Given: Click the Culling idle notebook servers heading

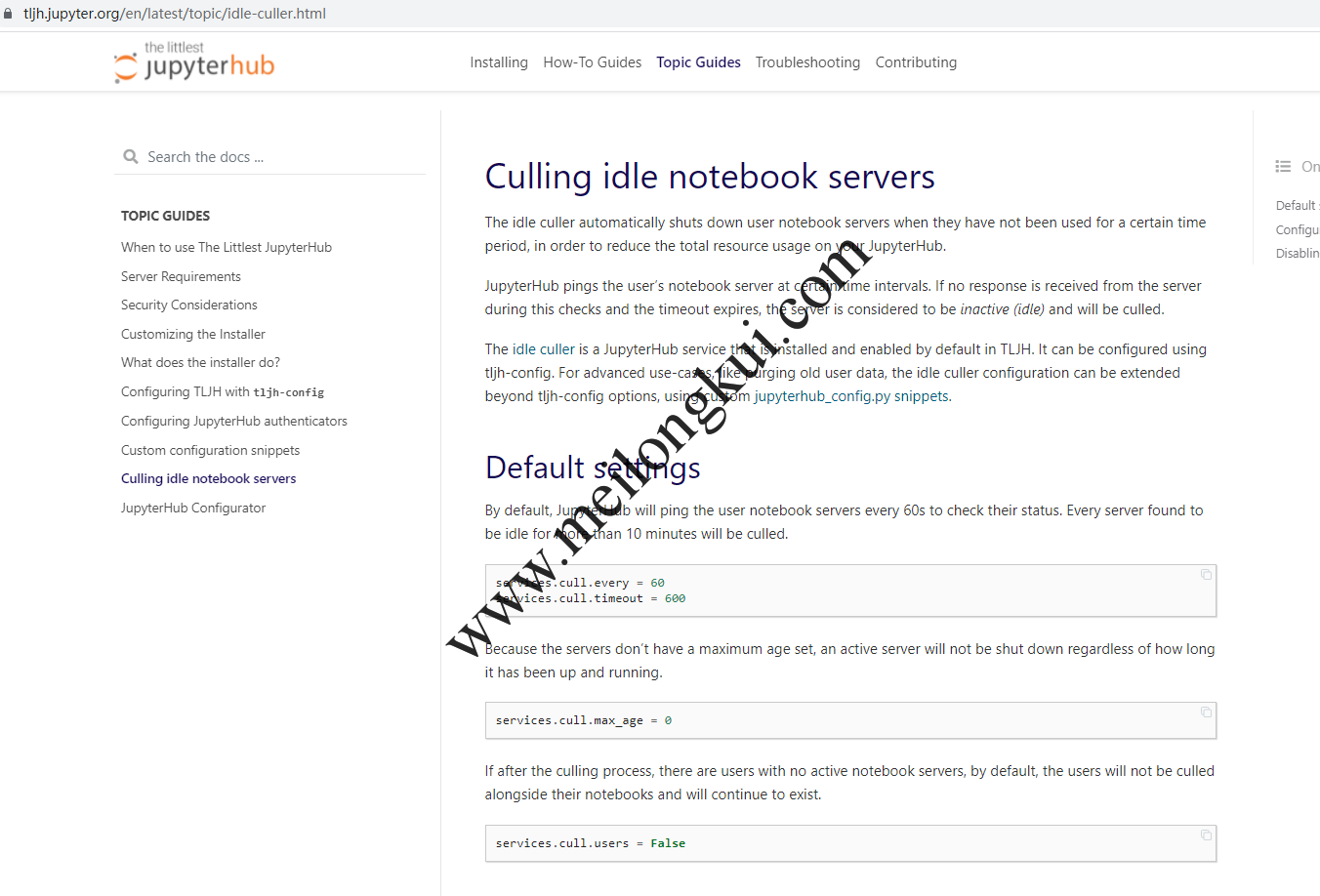Looking at the screenshot, I should click(710, 177).
